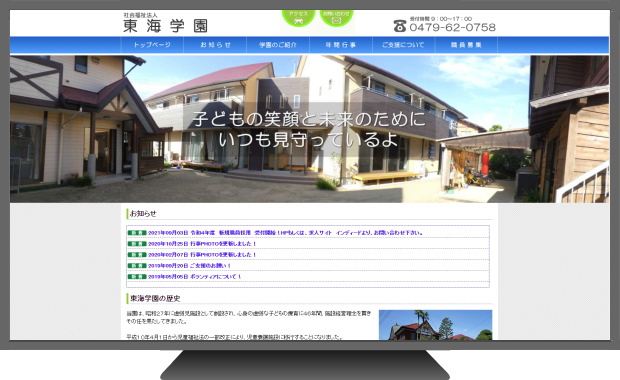Viewport: 620px width, 380px height.
Task: Click the hero banner slogan image
Action: (309, 129)
